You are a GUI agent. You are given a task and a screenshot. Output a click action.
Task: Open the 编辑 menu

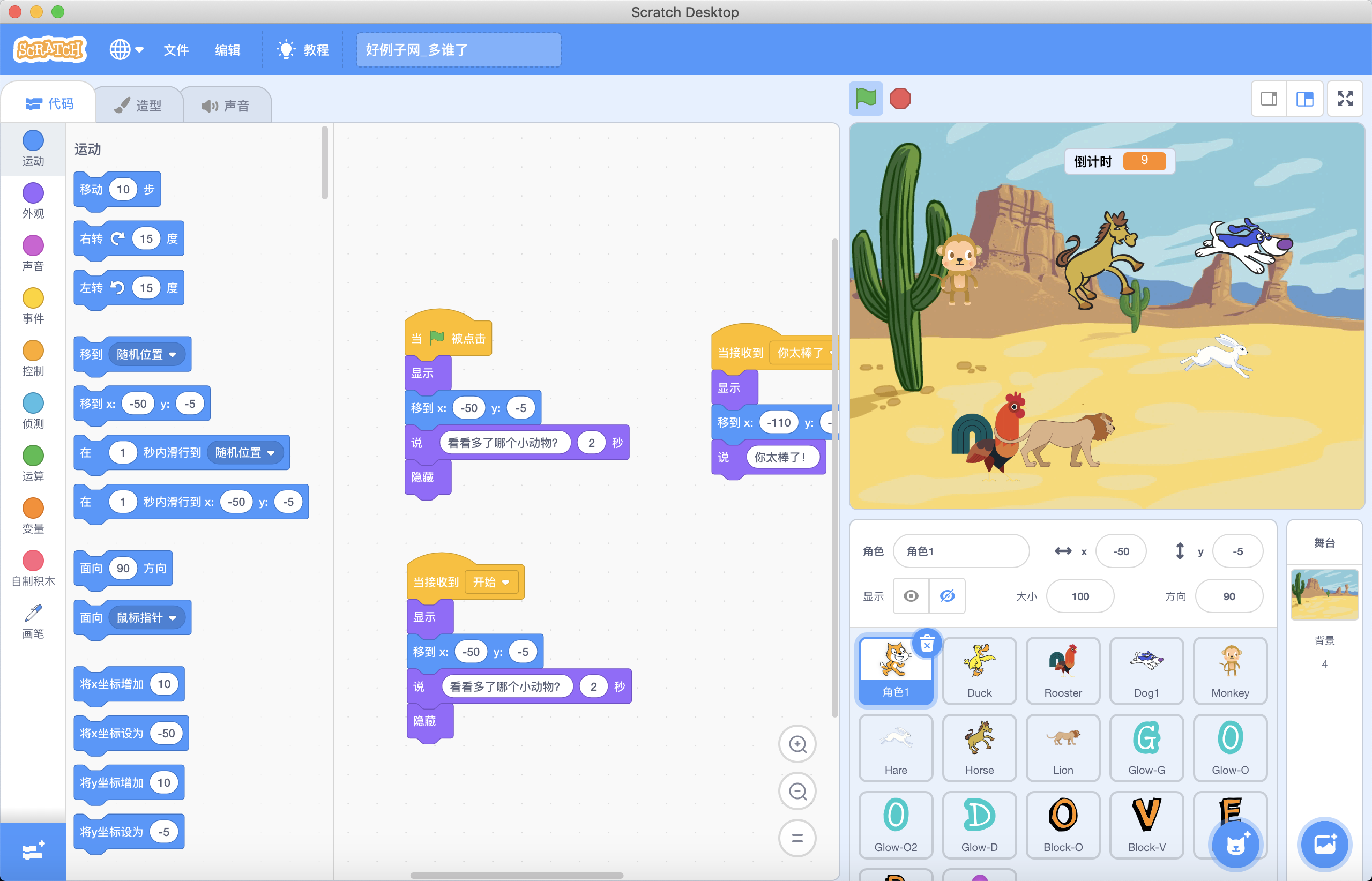tap(227, 50)
